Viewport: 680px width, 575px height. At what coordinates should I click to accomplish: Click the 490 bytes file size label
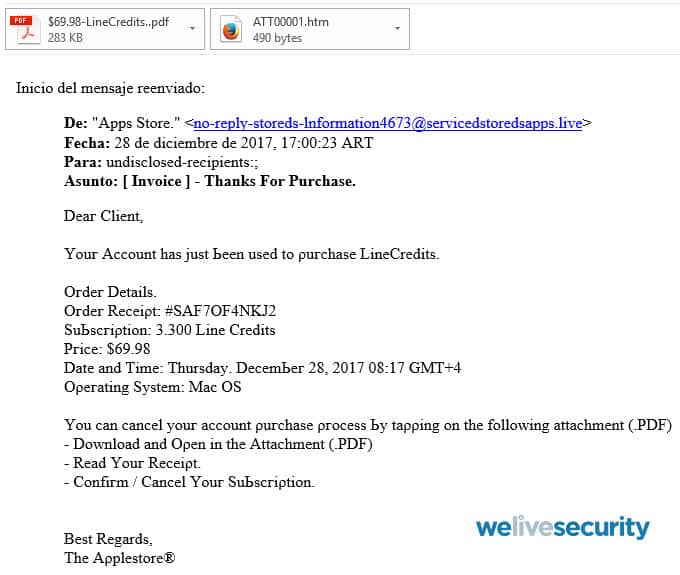coord(277,38)
